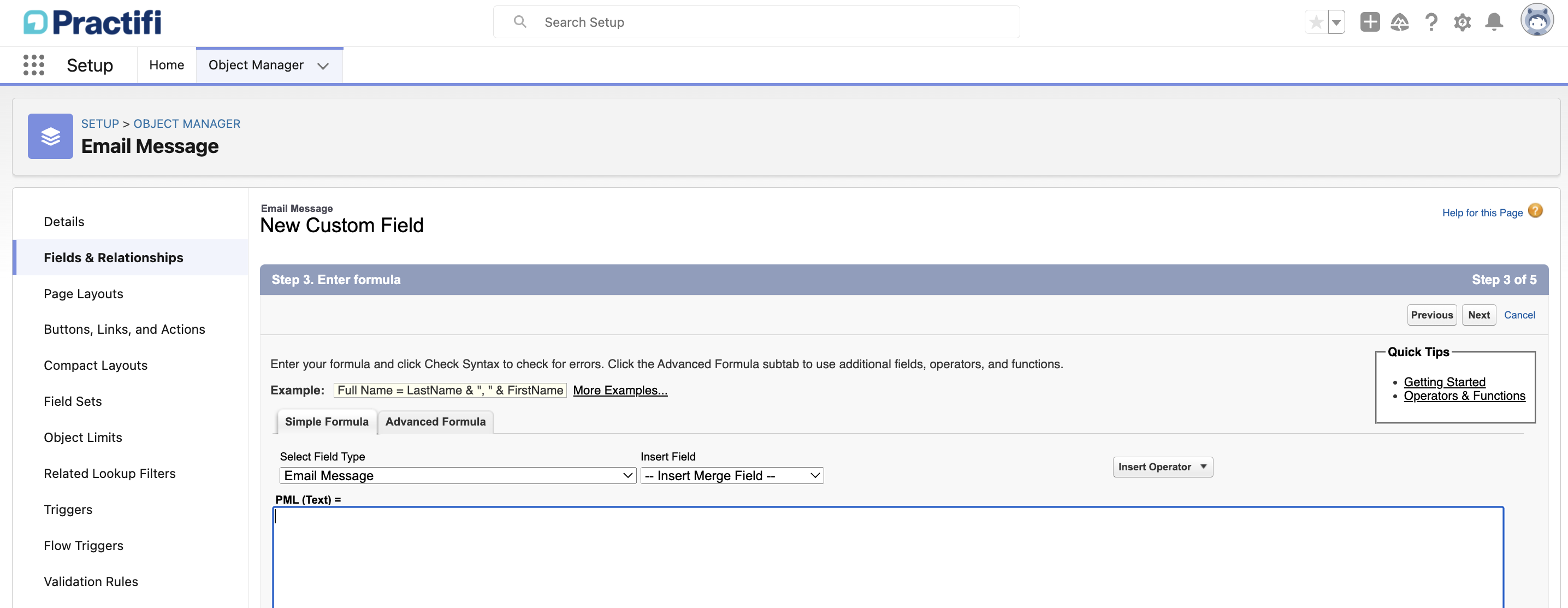Open the Insert Merge Field dropdown

[732, 475]
